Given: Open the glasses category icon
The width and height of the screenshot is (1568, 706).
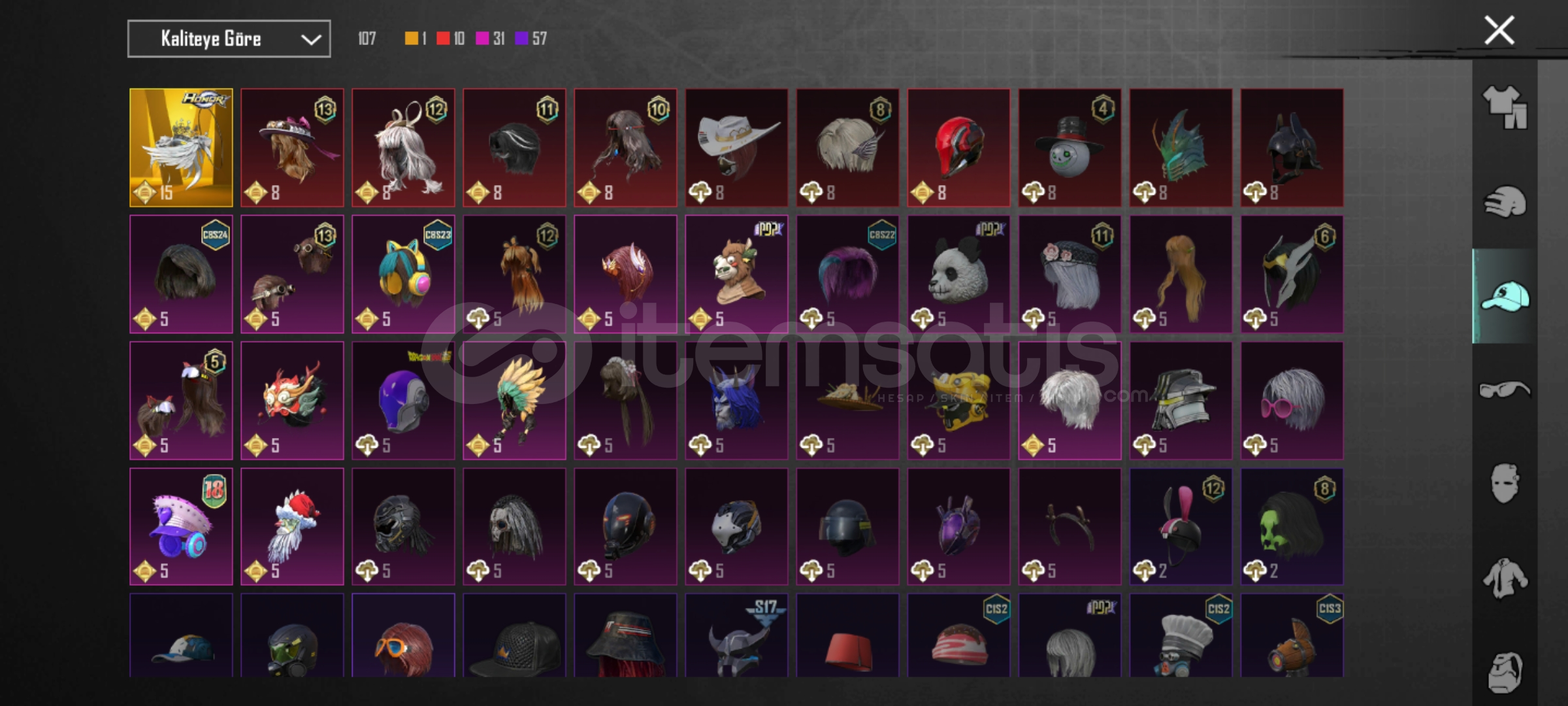Looking at the screenshot, I should pyautogui.click(x=1505, y=390).
